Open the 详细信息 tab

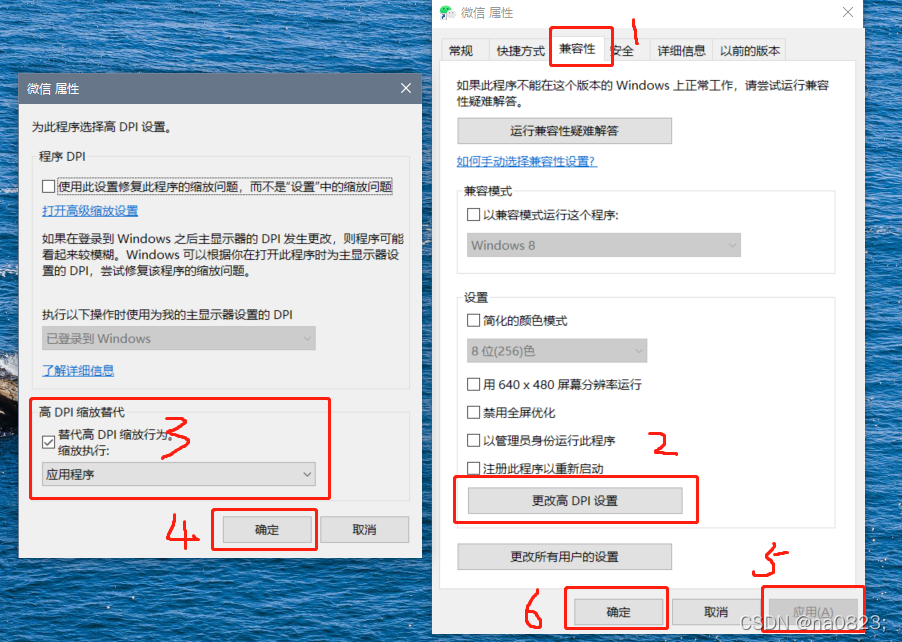[x=681, y=51]
